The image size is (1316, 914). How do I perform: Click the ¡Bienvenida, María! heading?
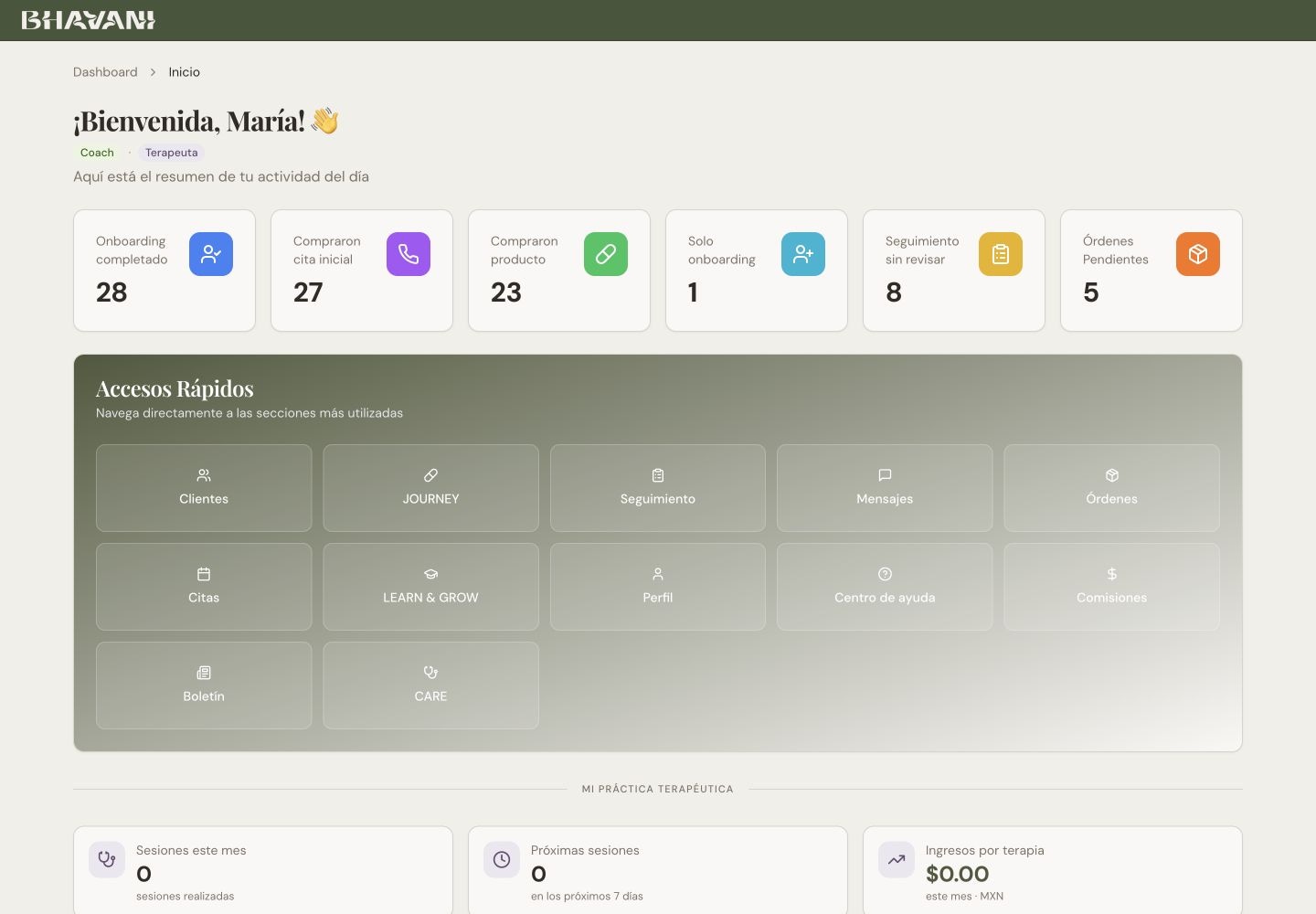[x=189, y=121]
